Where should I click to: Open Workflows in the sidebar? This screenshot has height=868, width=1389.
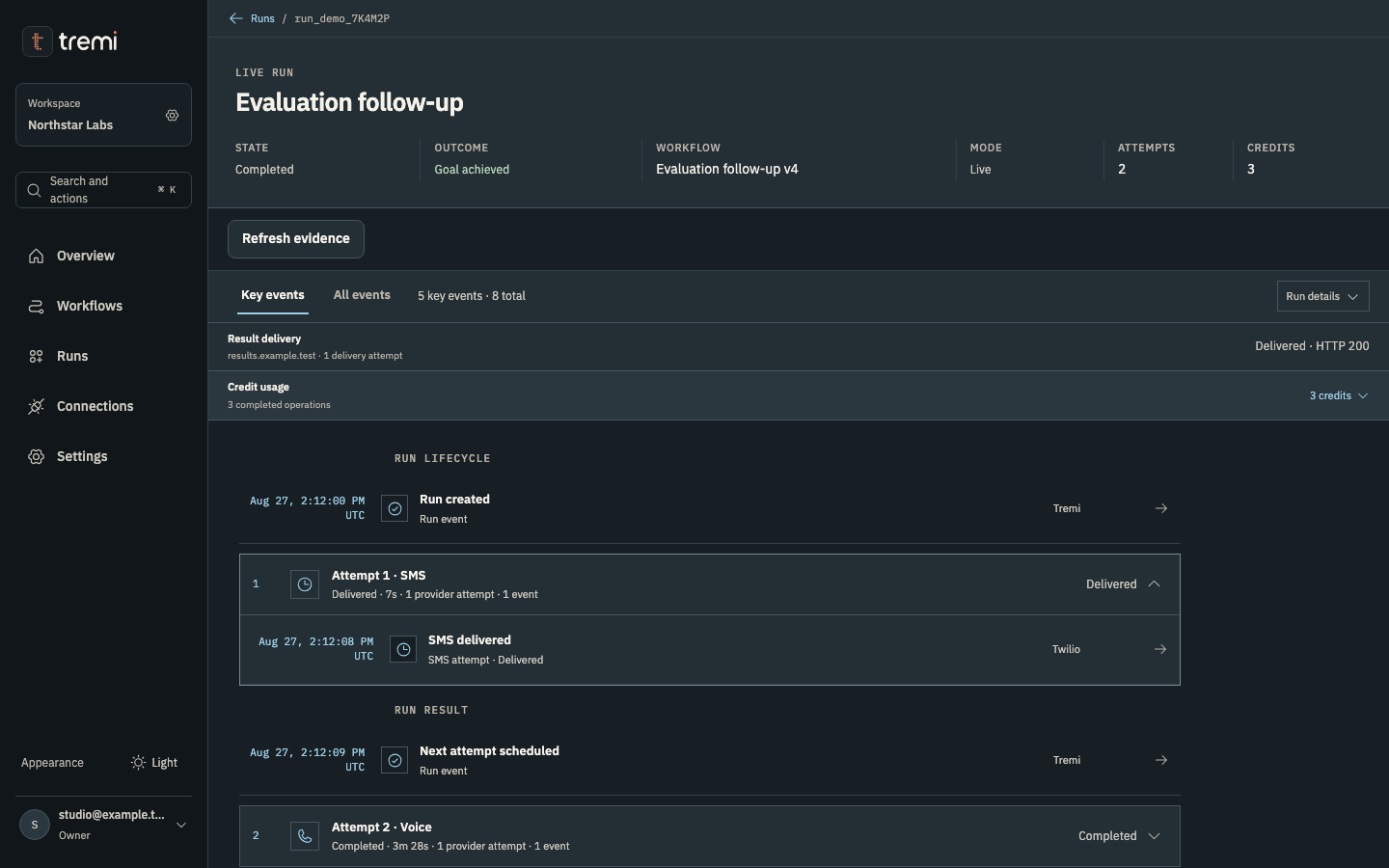pyautogui.click(x=103, y=306)
